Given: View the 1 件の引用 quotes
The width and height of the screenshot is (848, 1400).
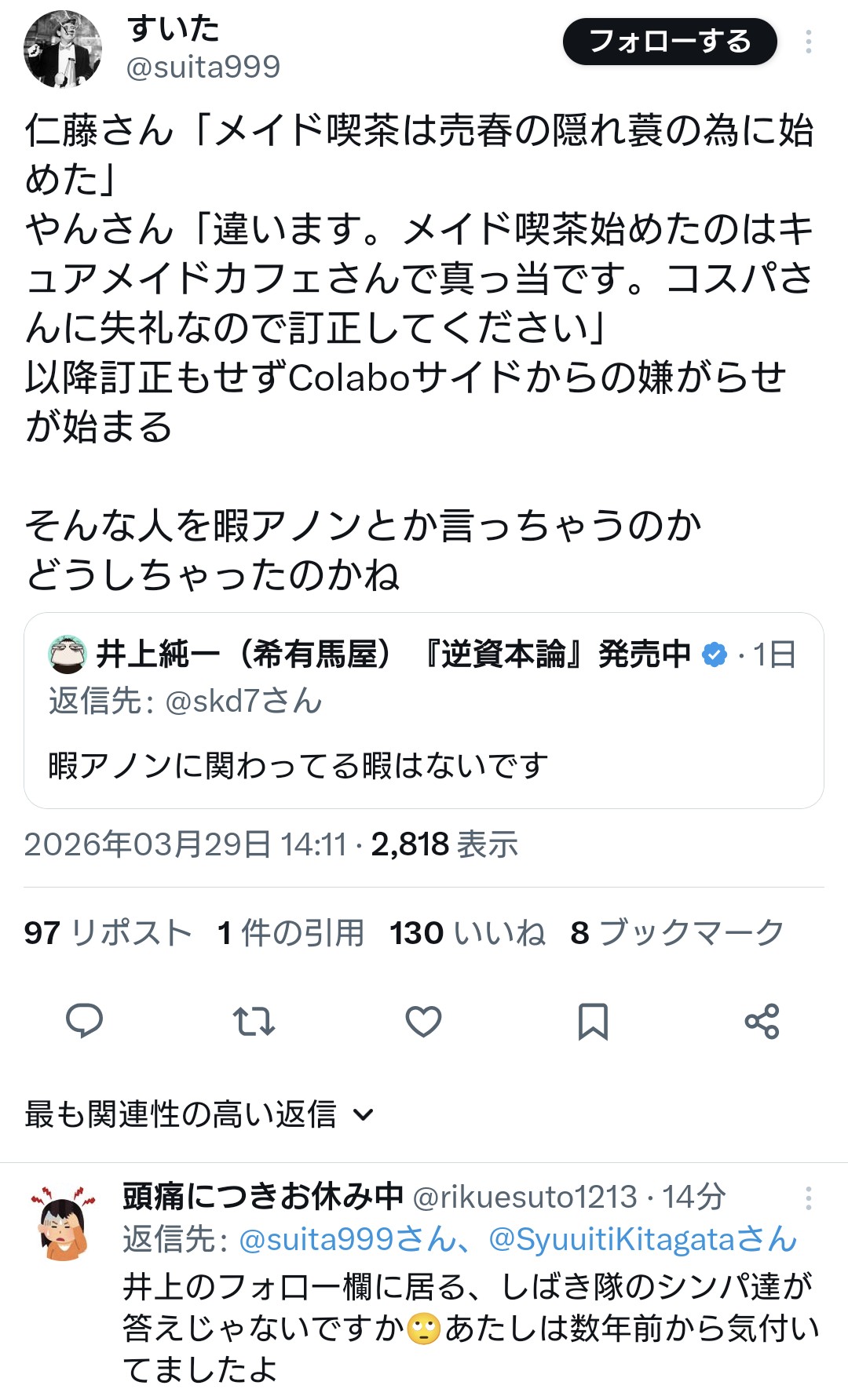Looking at the screenshot, I should 291,932.
